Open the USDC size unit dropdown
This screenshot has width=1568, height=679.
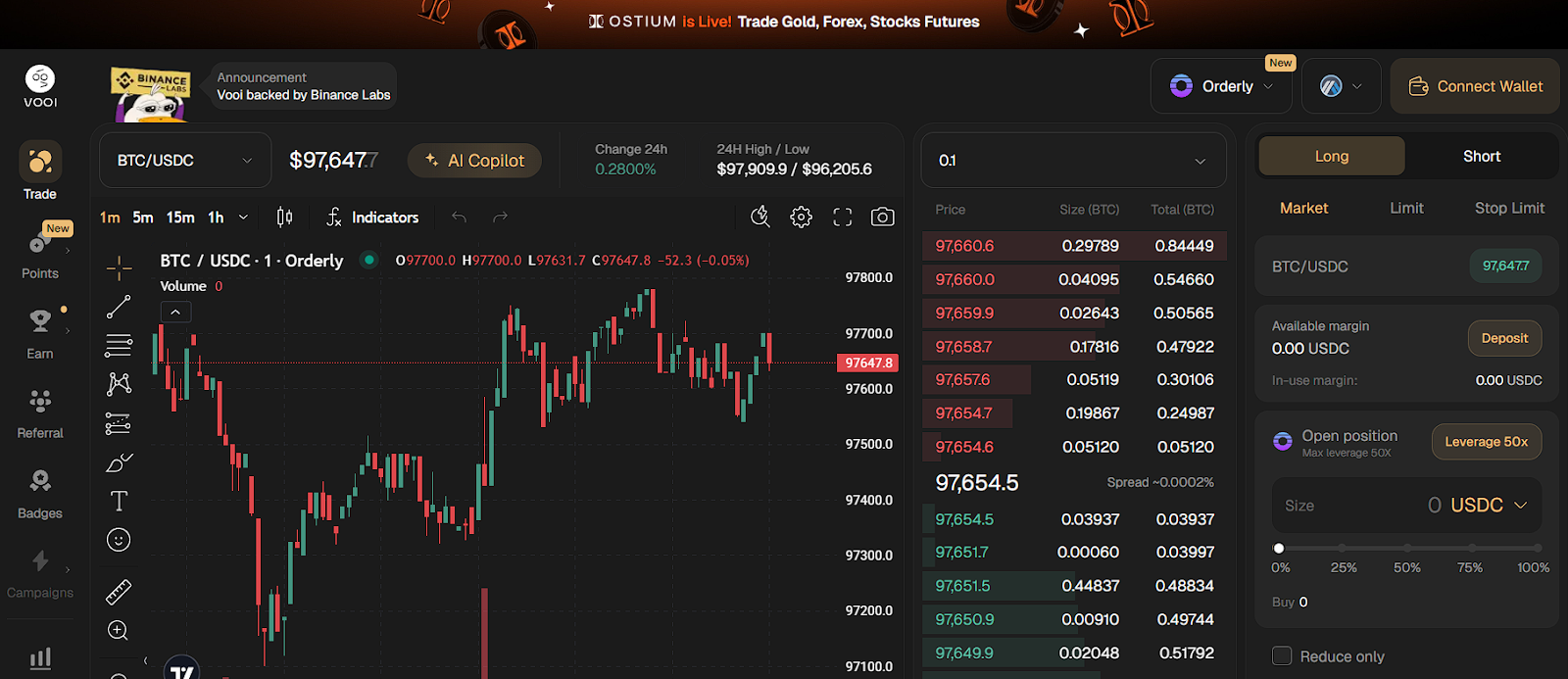pyautogui.click(x=1489, y=506)
